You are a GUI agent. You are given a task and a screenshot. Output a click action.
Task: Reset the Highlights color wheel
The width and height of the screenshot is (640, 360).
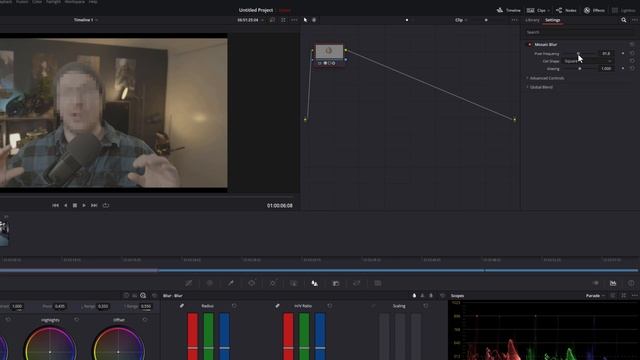coord(77,320)
